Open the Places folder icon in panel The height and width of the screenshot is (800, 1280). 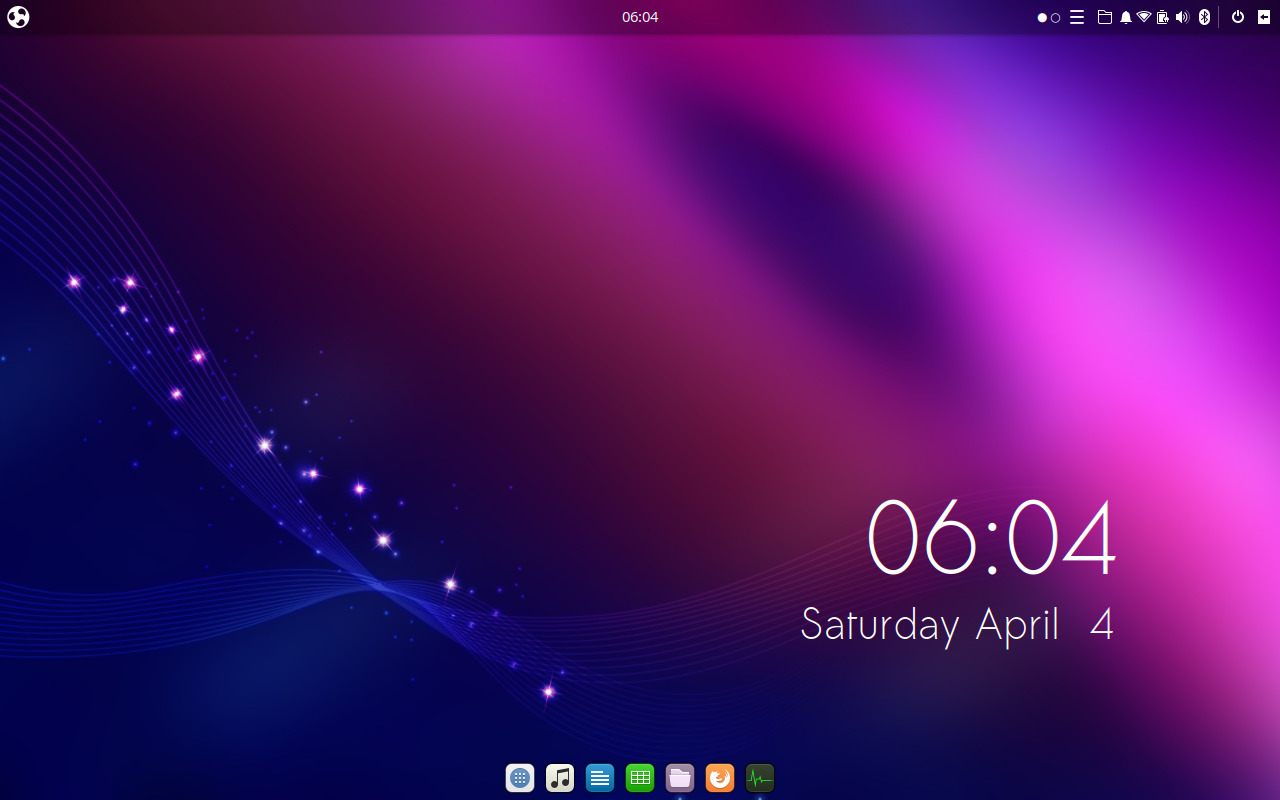pos(1105,17)
